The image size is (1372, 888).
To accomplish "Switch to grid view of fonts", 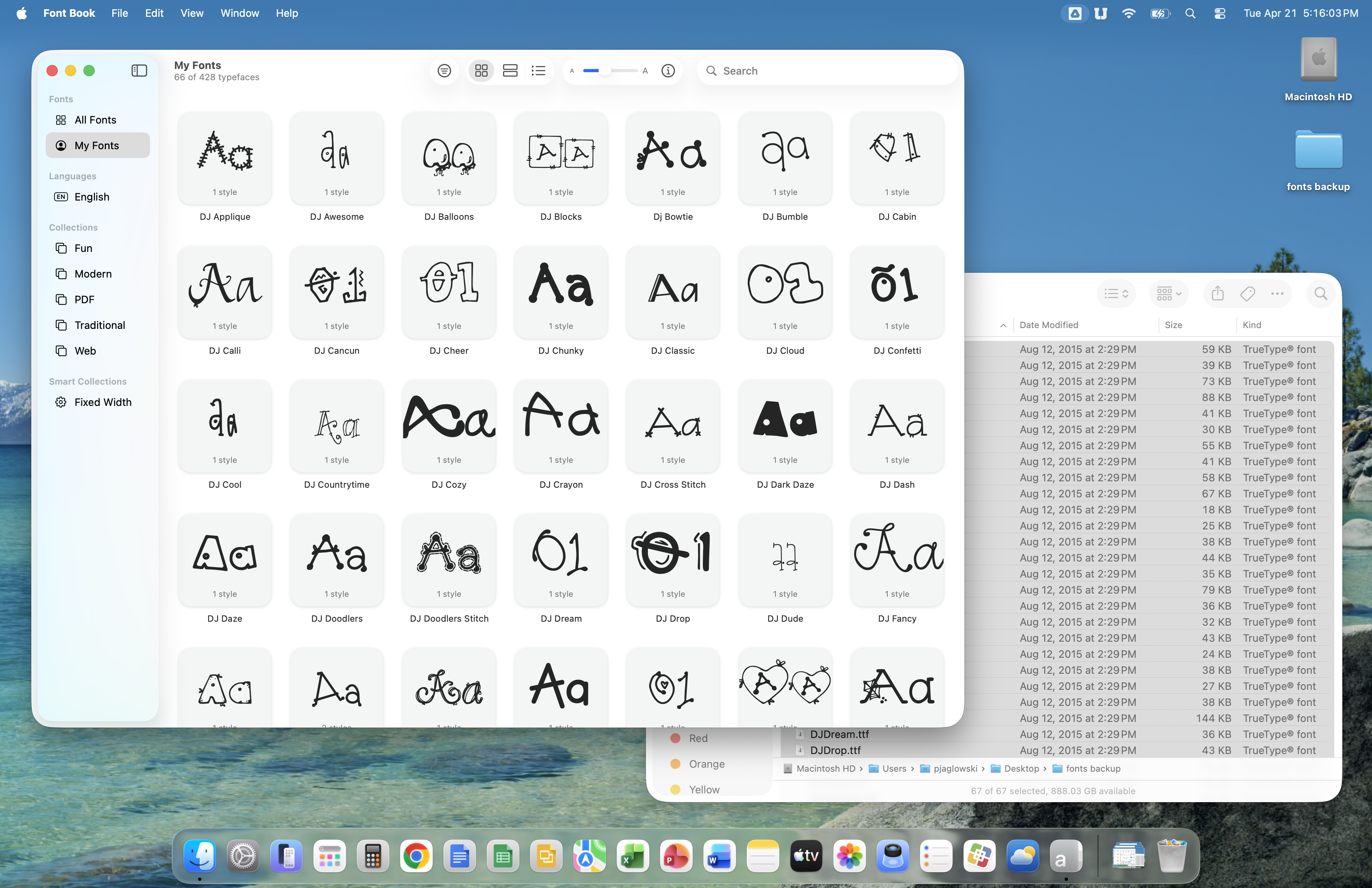I will [x=481, y=70].
